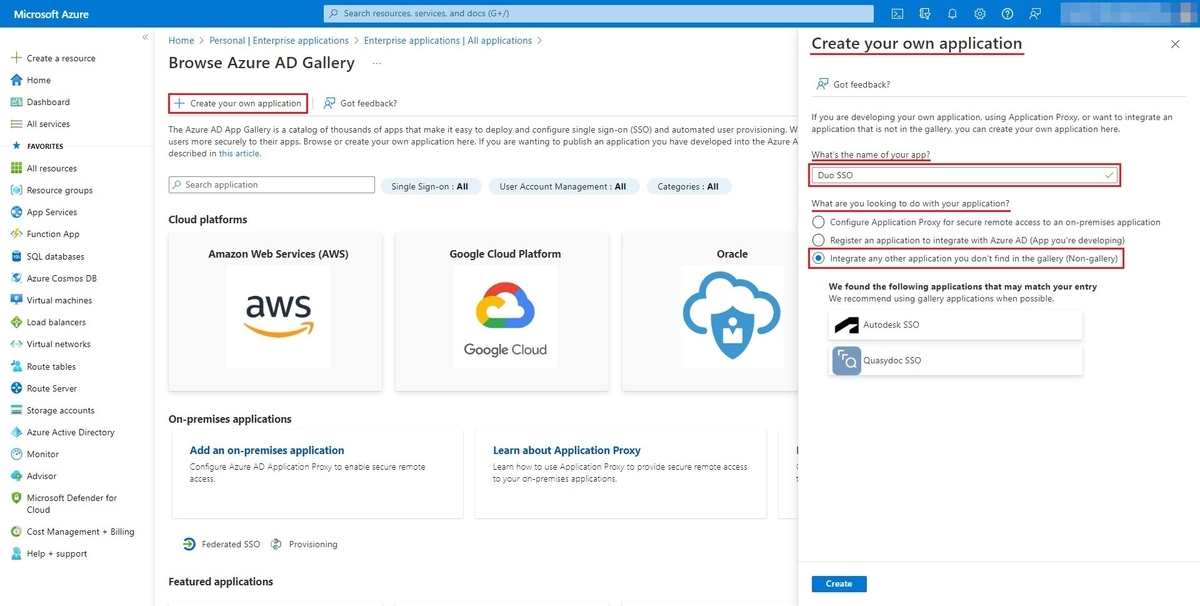Open the User Account Management filter
Viewport: 1200px width, 606px height.
pyautogui.click(x=563, y=186)
